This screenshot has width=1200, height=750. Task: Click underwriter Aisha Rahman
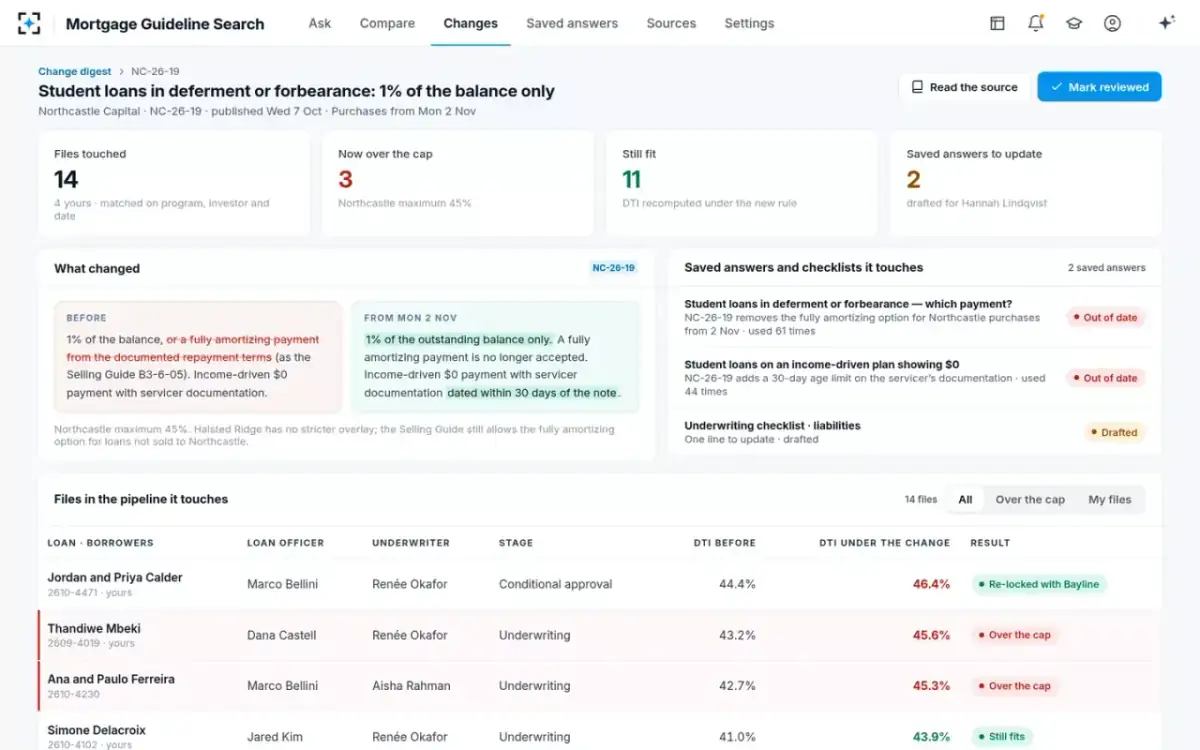tap(411, 686)
